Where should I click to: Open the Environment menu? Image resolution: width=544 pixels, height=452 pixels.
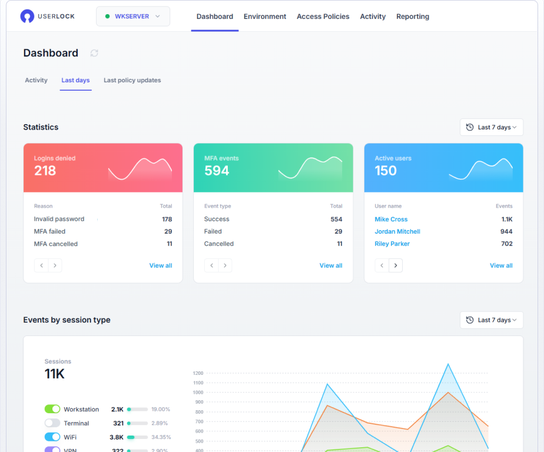(x=265, y=16)
